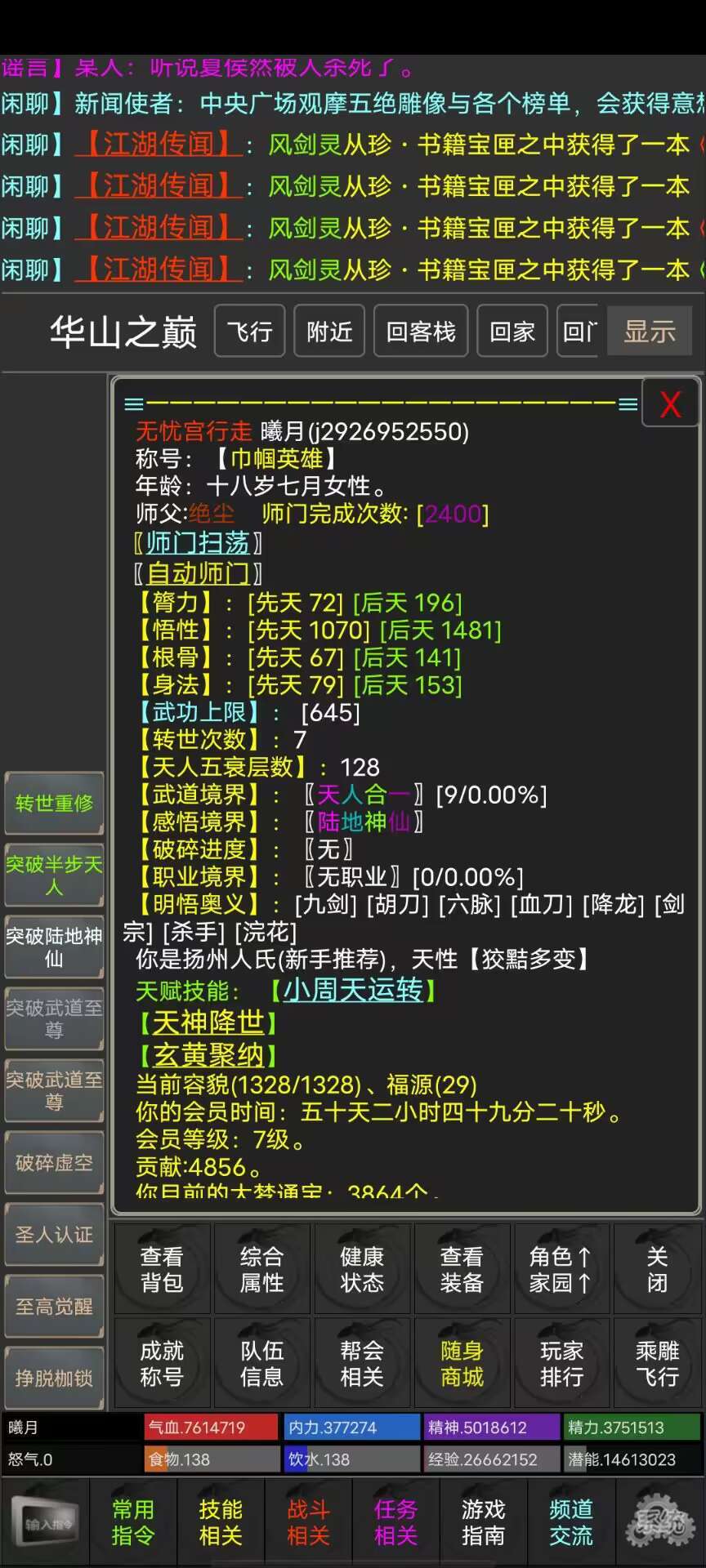Tap the gear system icon
The width and height of the screenshot is (706, 1568).
pos(660,1522)
